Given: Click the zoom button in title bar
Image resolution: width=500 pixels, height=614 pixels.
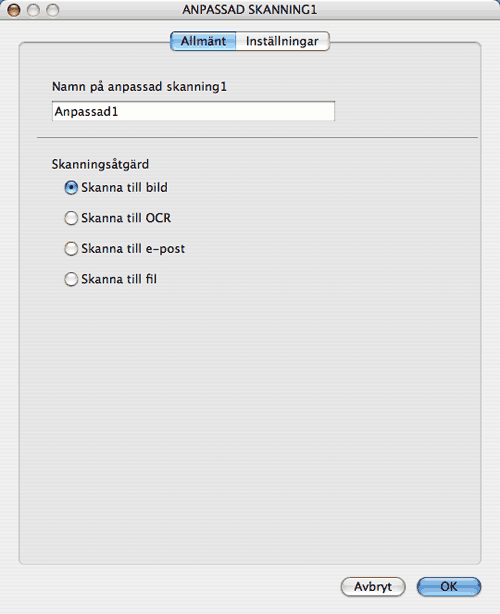Looking at the screenshot, I should pos(53,10).
